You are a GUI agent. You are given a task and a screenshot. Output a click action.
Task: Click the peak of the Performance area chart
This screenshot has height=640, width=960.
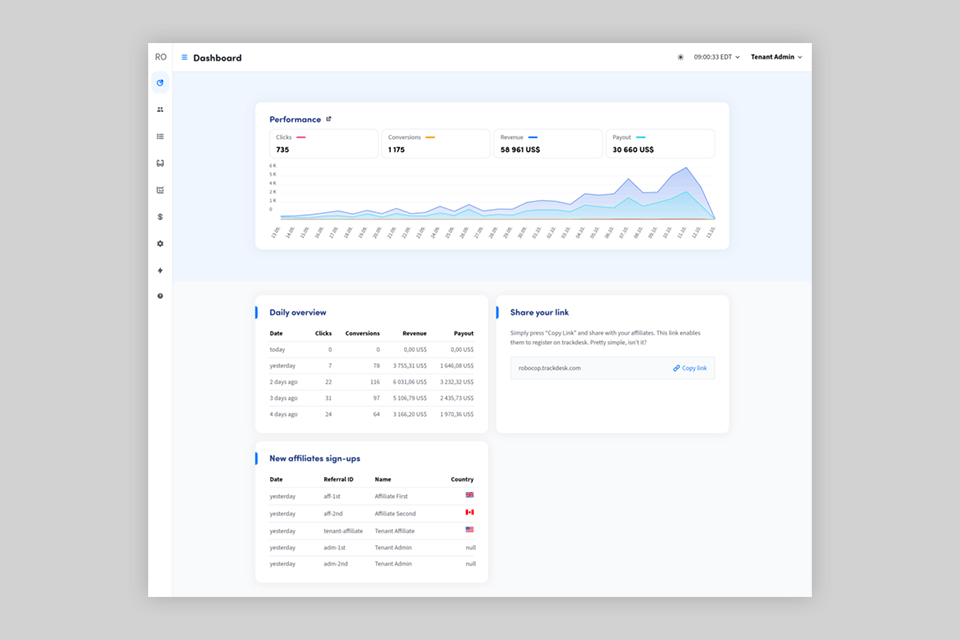click(686, 168)
